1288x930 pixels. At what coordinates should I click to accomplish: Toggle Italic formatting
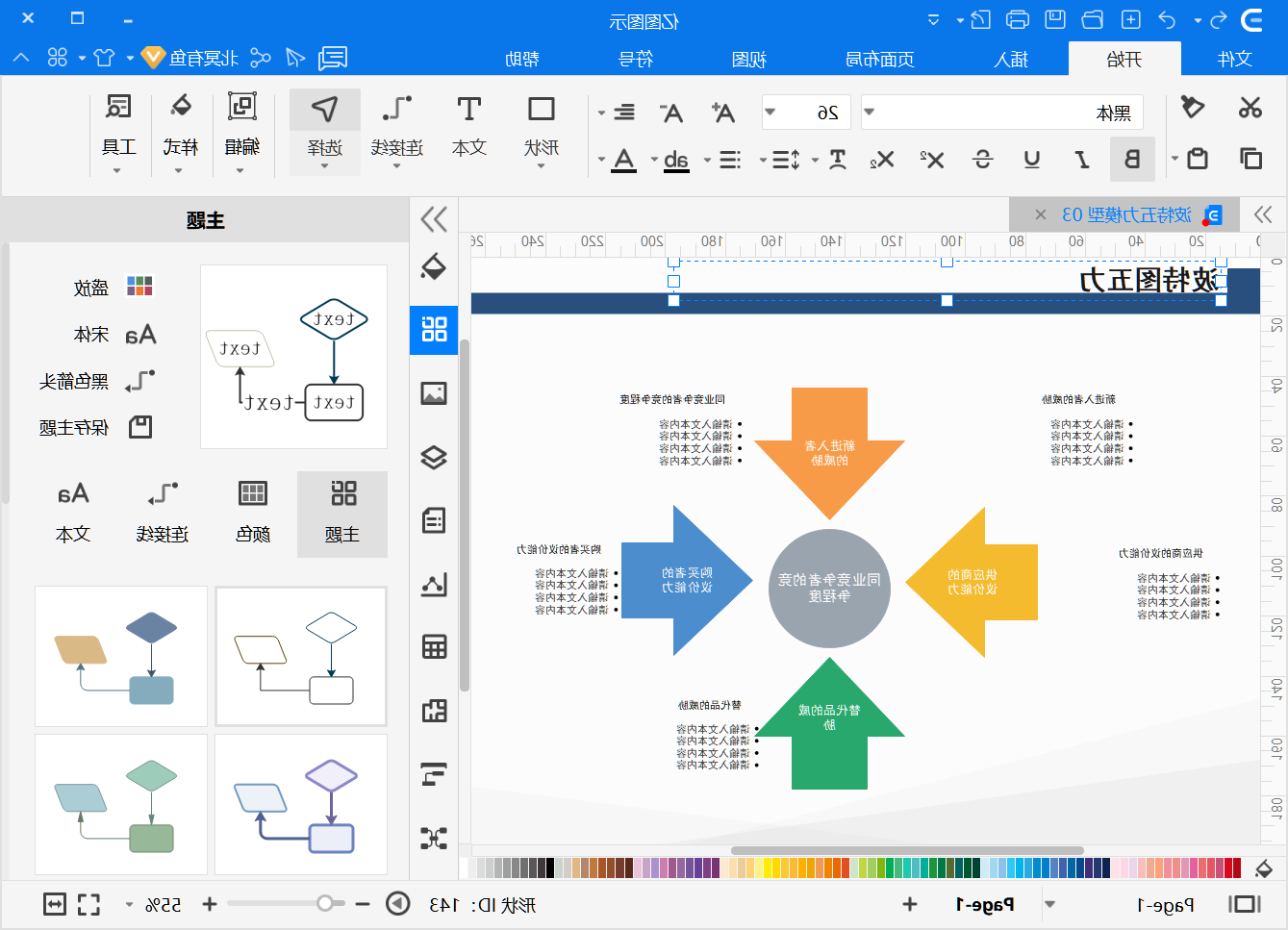click(1082, 160)
